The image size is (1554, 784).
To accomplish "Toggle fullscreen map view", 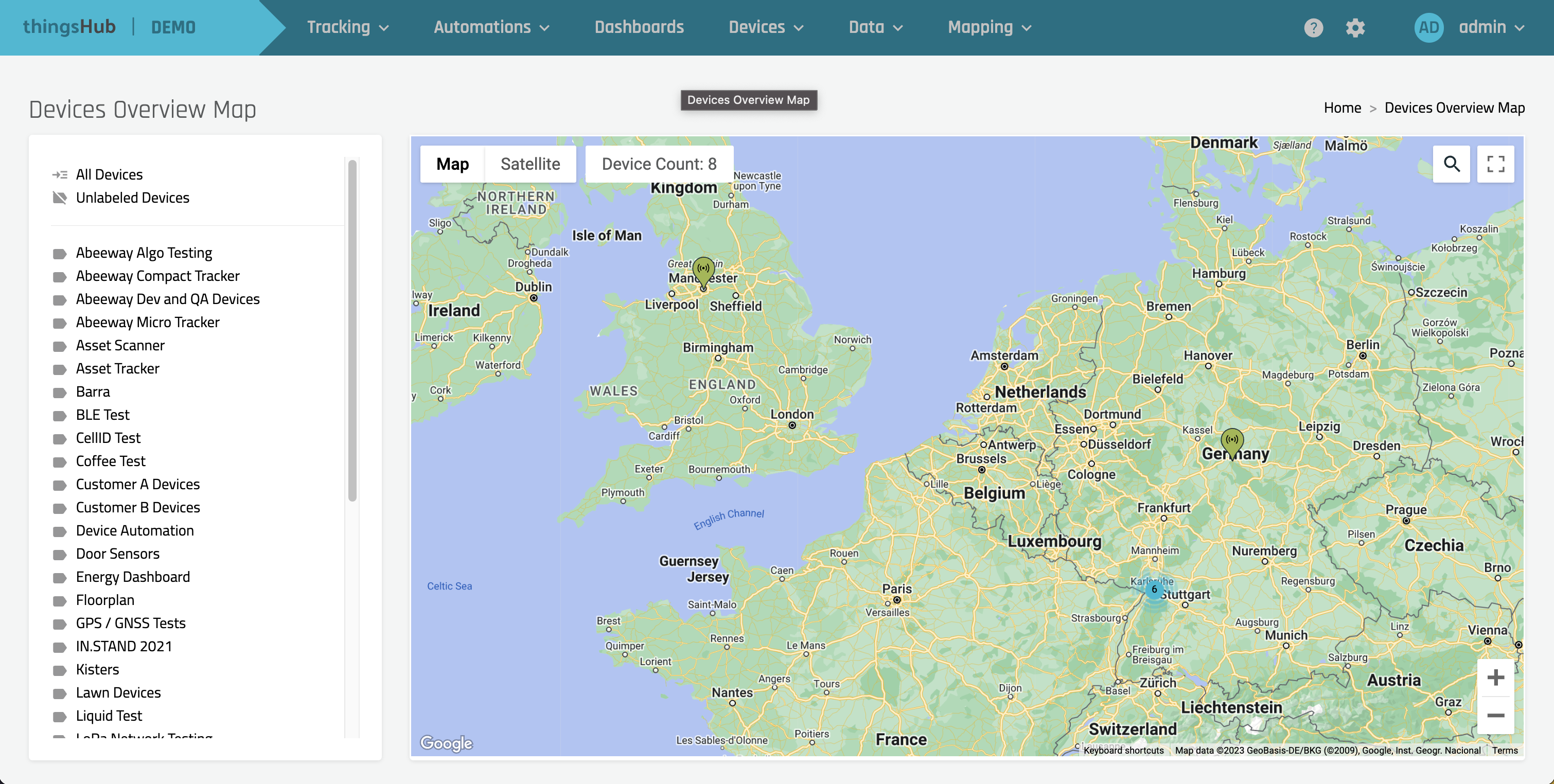I will [1495, 164].
